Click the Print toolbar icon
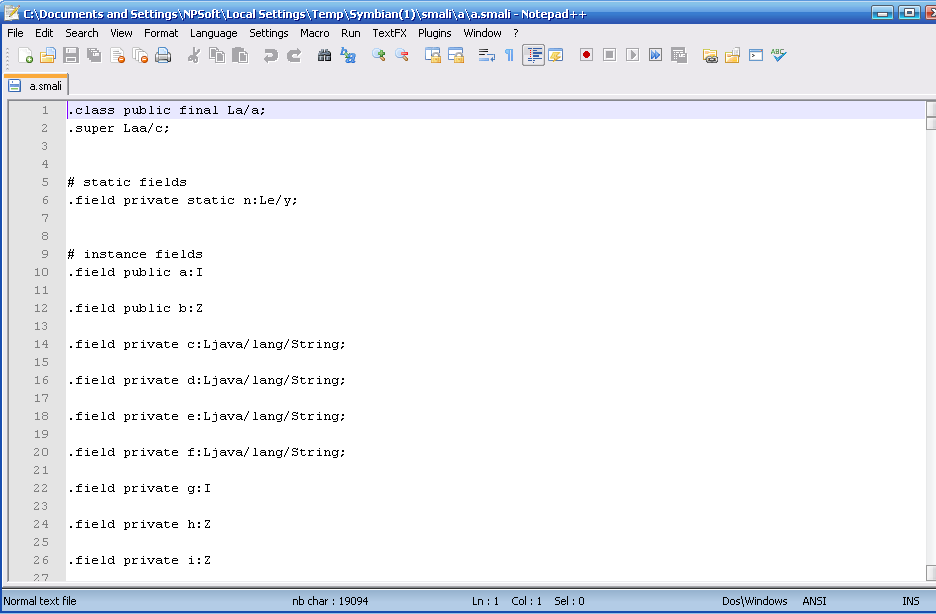This screenshot has width=936, height=614. (x=163, y=55)
